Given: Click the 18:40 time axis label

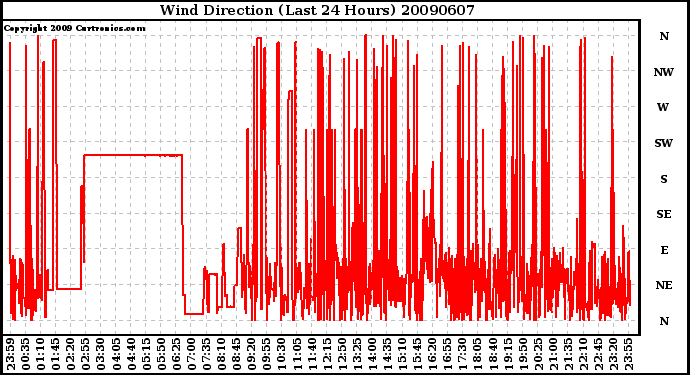Looking at the screenshot, I should (492, 354).
